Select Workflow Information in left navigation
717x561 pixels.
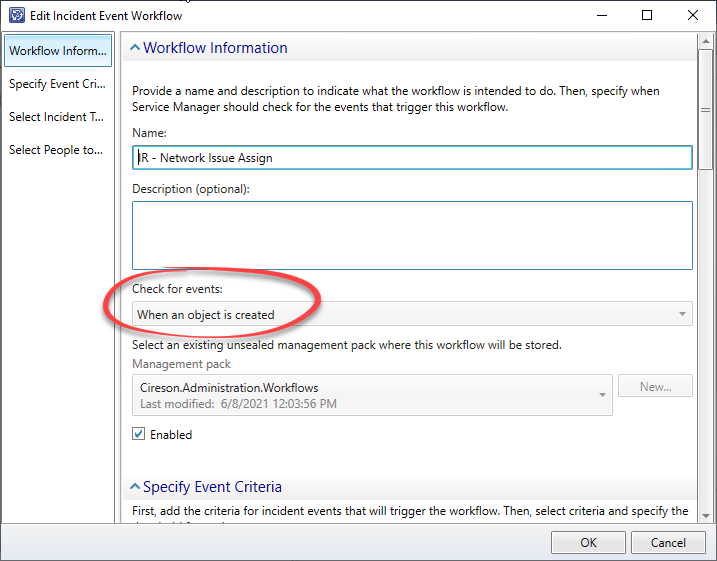(57, 51)
